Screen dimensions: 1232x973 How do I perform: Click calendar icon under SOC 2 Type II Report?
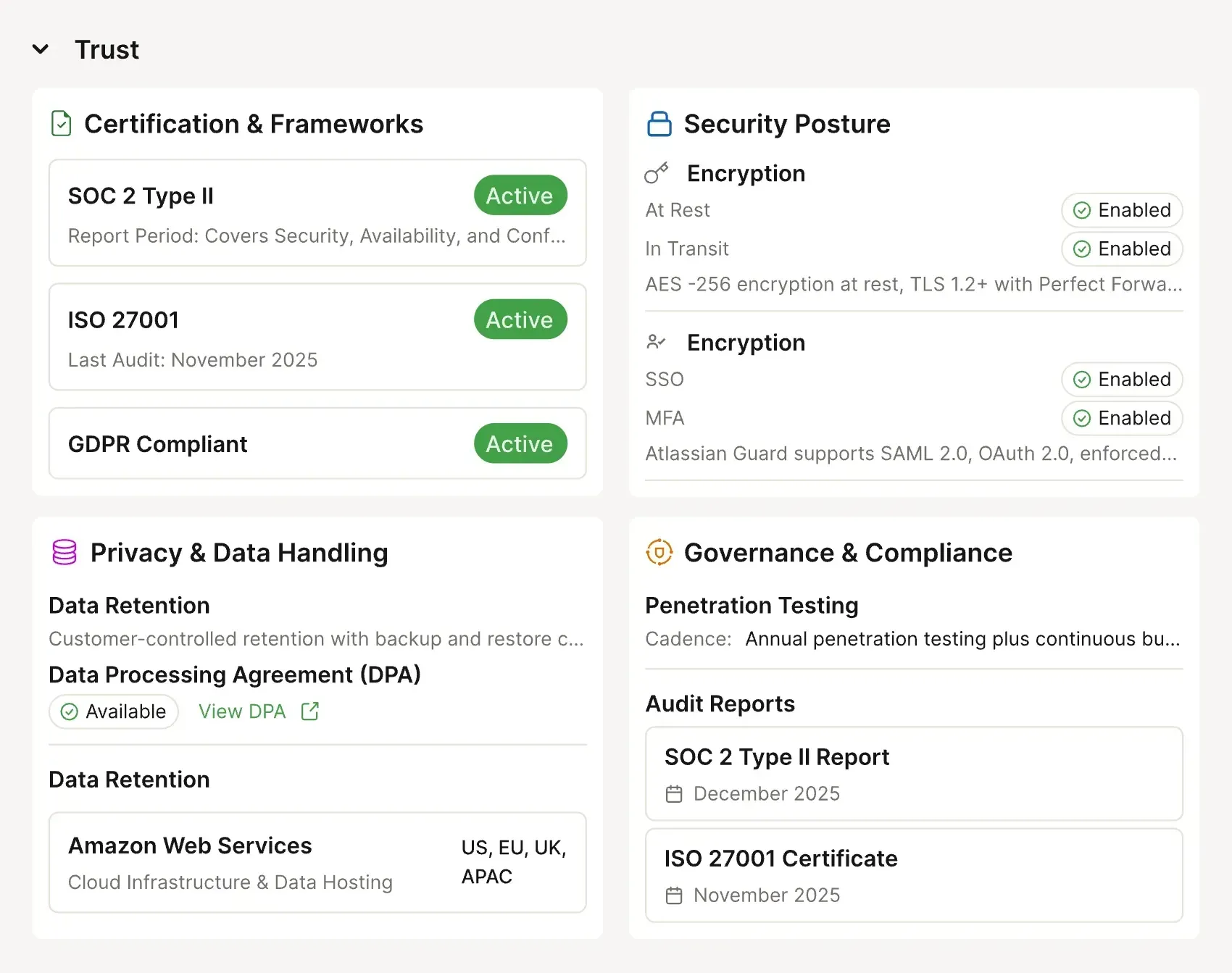pyautogui.click(x=674, y=794)
